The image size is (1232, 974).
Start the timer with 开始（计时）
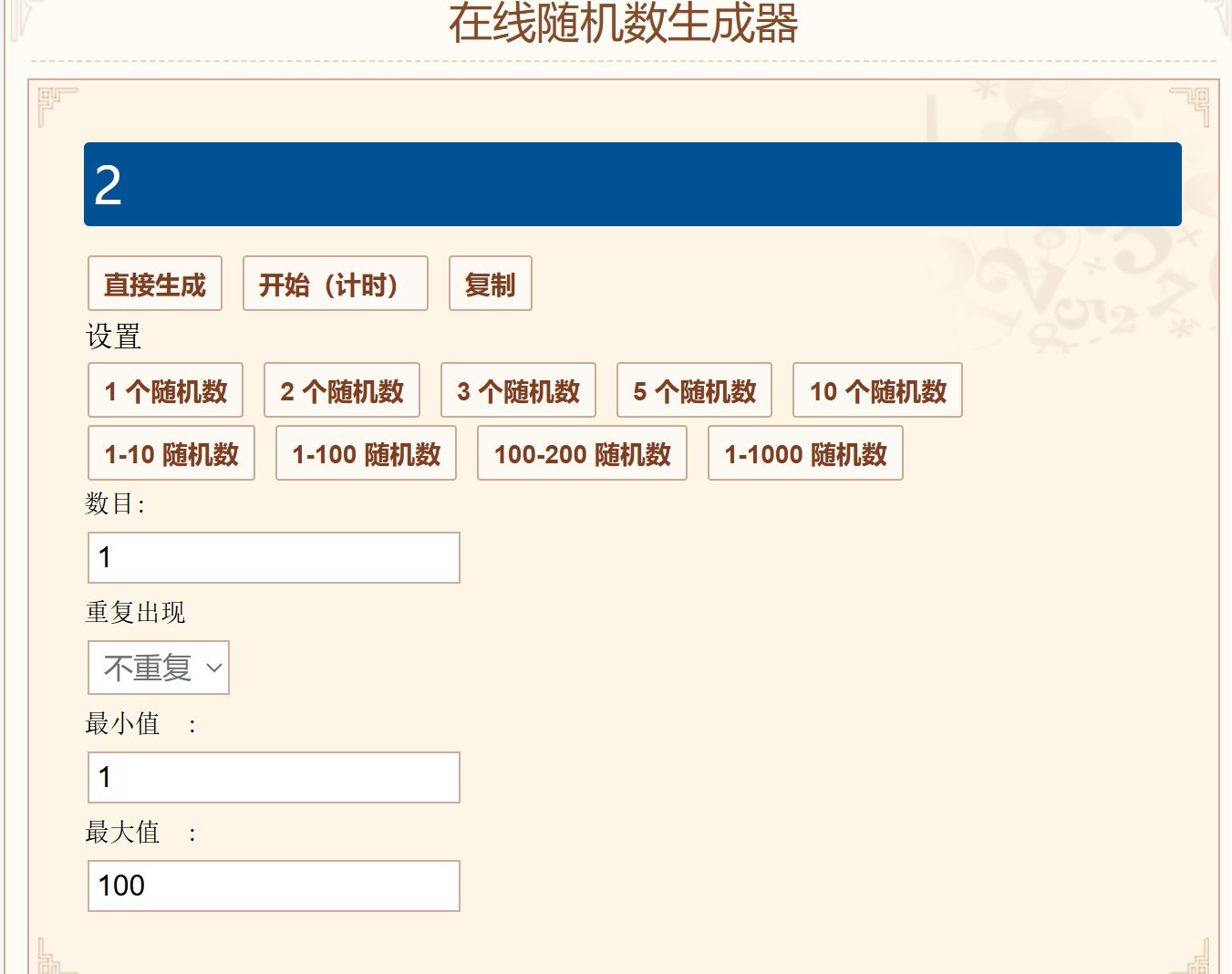coord(336,284)
